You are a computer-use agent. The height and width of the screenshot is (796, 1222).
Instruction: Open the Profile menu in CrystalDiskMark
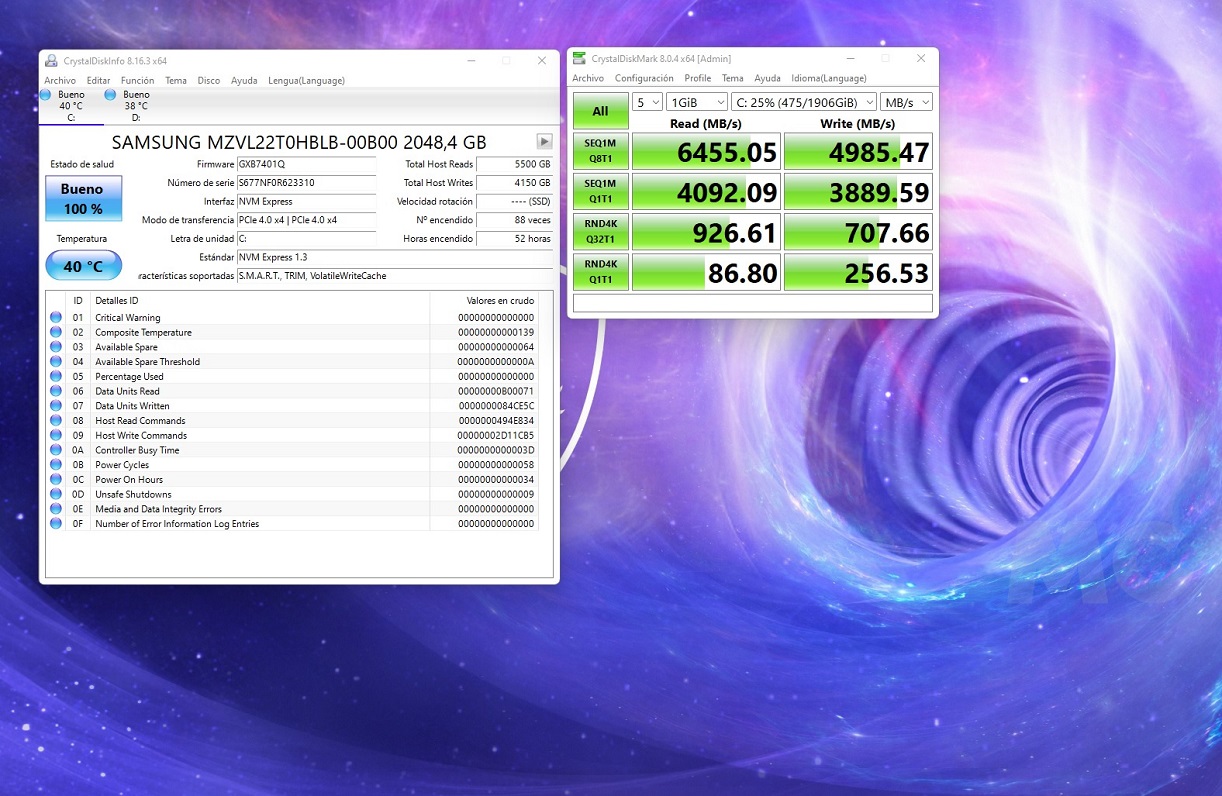[x=697, y=79]
